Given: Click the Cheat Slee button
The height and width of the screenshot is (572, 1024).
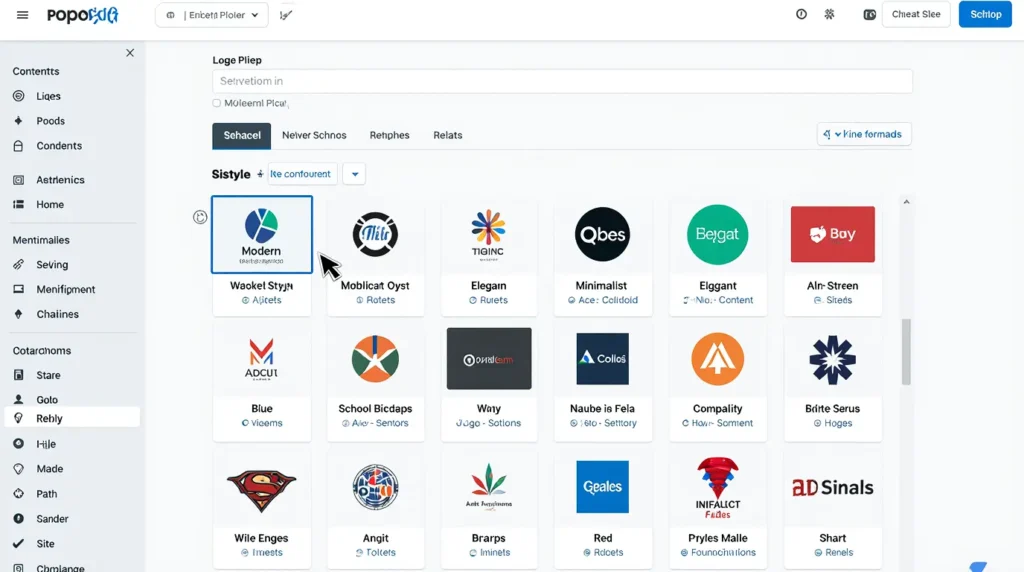Looking at the screenshot, I should pyautogui.click(x=916, y=14).
